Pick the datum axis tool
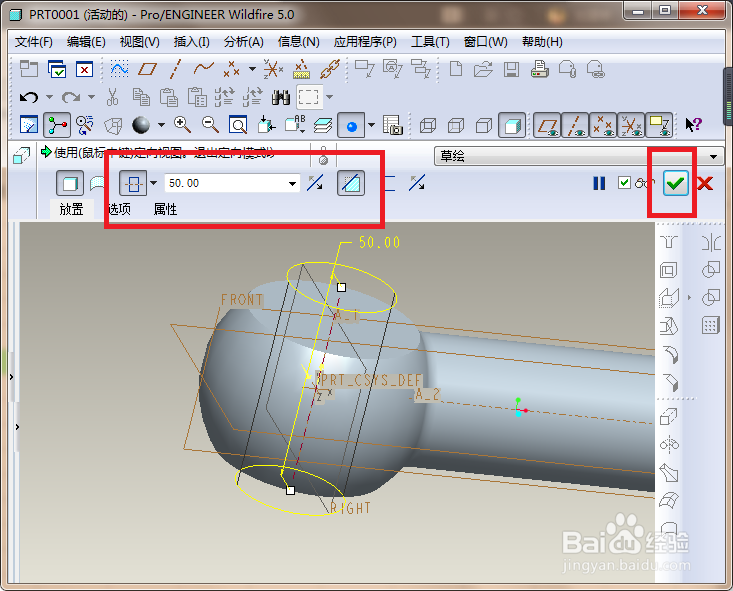The image size is (733, 591). click(x=175, y=69)
